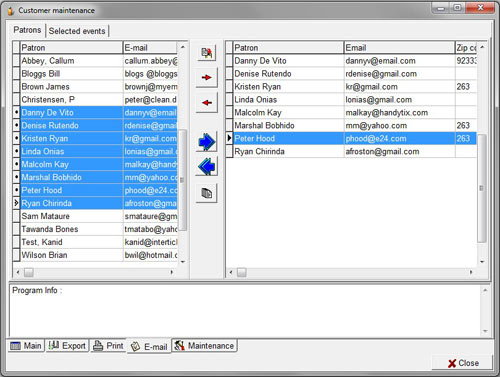This screenshot has height=377, width=500.
Task: Click Program Info scroll down arrow
Action: pos(485,331)
